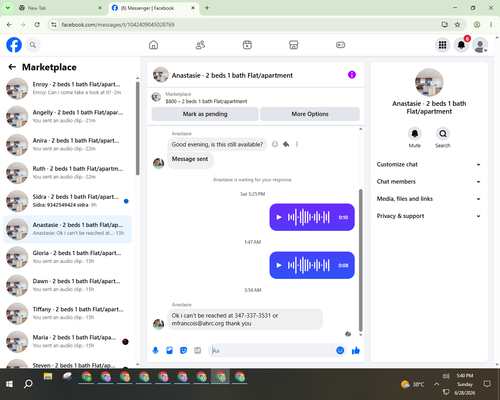This screenshot has height=400, width=500.
Task: React to the 'Good evening' message with emoji
Action: [275, 144]
